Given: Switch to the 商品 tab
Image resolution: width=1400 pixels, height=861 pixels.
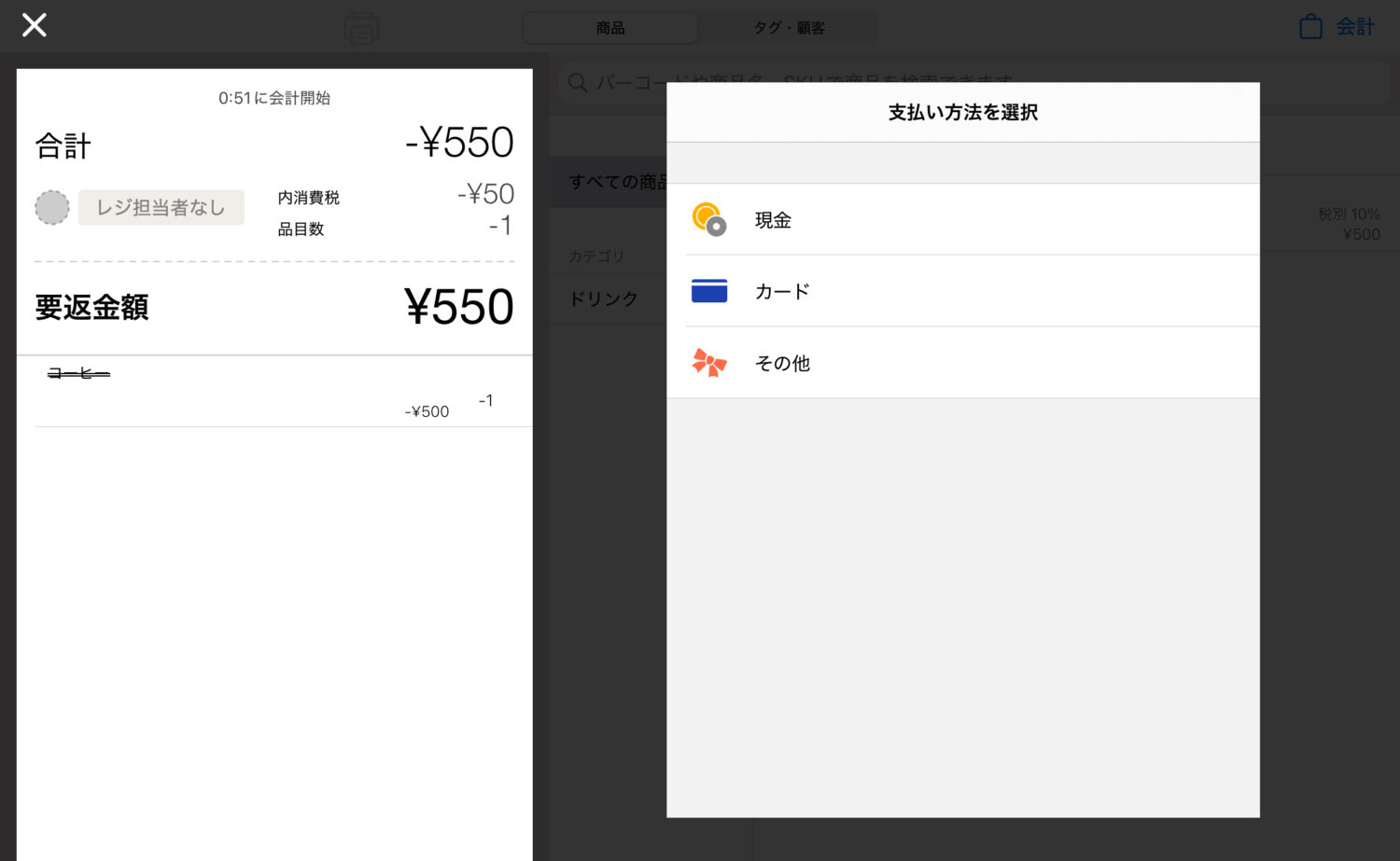Looking at the screenshot, I should 610,28.
